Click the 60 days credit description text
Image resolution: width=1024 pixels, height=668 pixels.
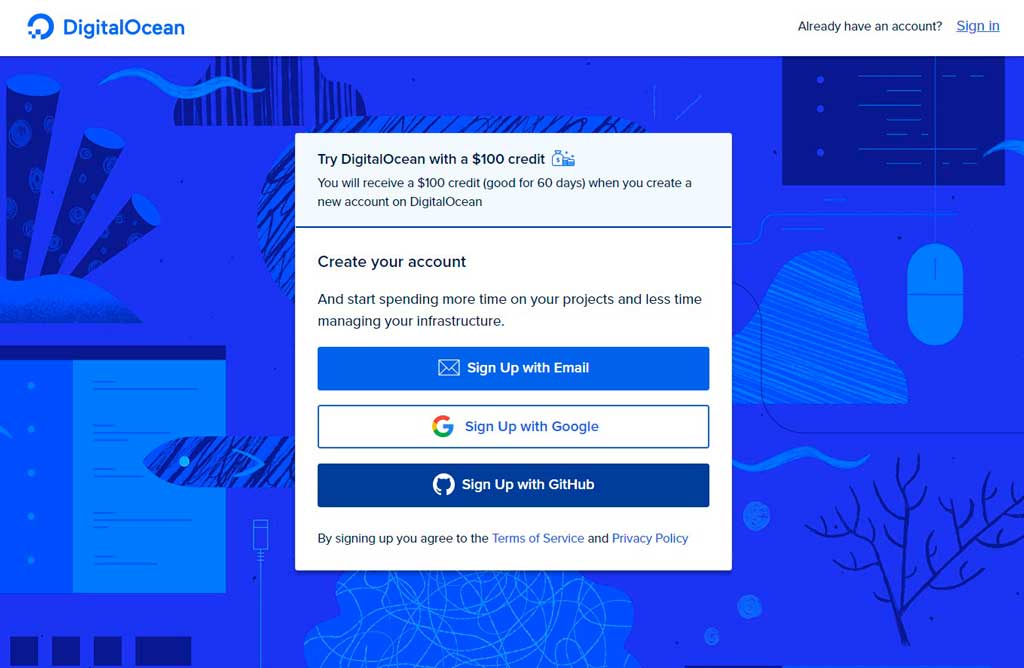[504, 192]
